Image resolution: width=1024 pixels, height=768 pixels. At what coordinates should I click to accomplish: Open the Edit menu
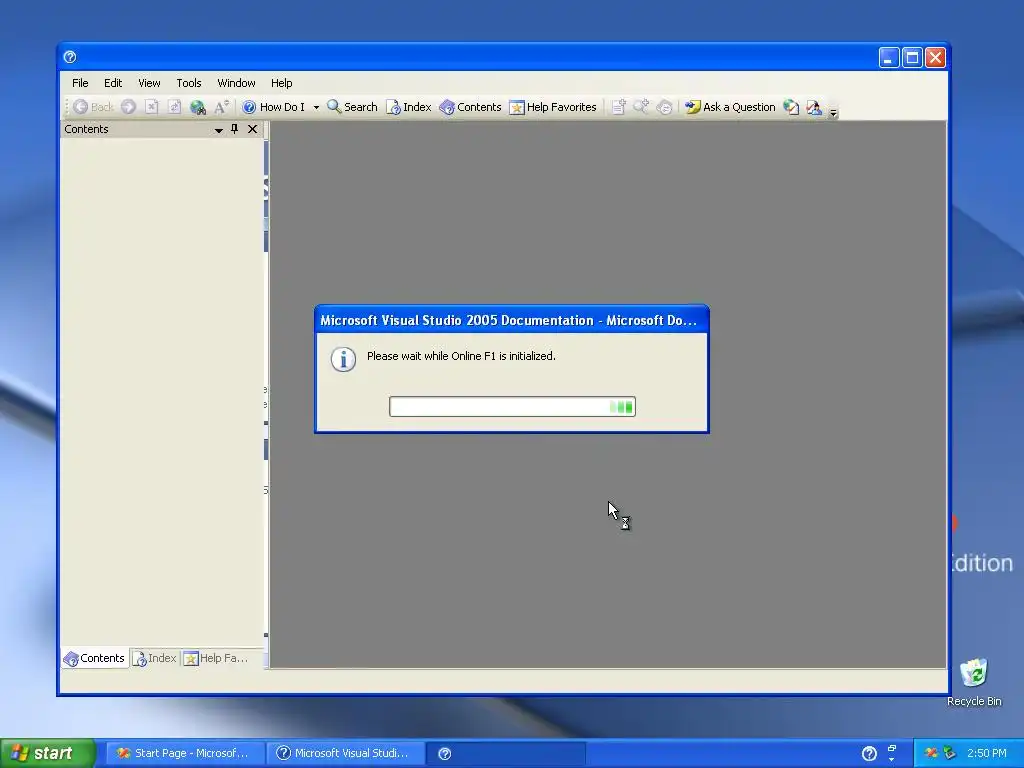[x=113, y=83]
